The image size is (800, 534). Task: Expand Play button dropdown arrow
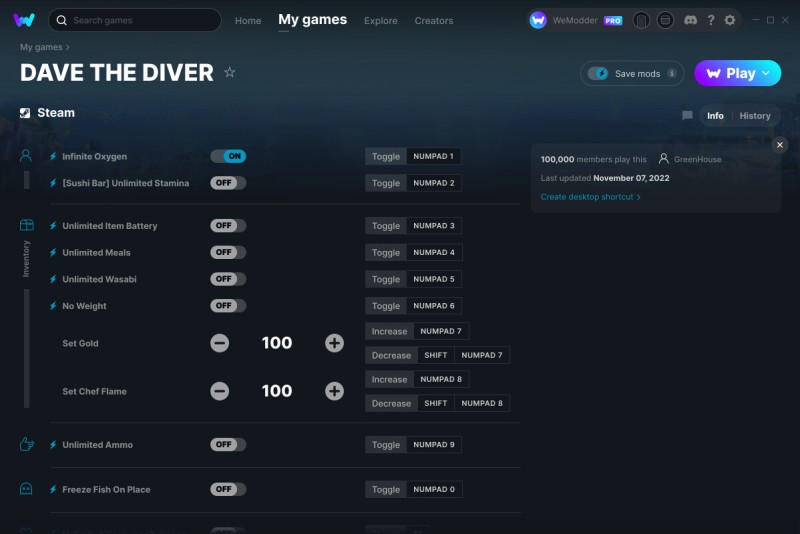(x=766, y=73)
